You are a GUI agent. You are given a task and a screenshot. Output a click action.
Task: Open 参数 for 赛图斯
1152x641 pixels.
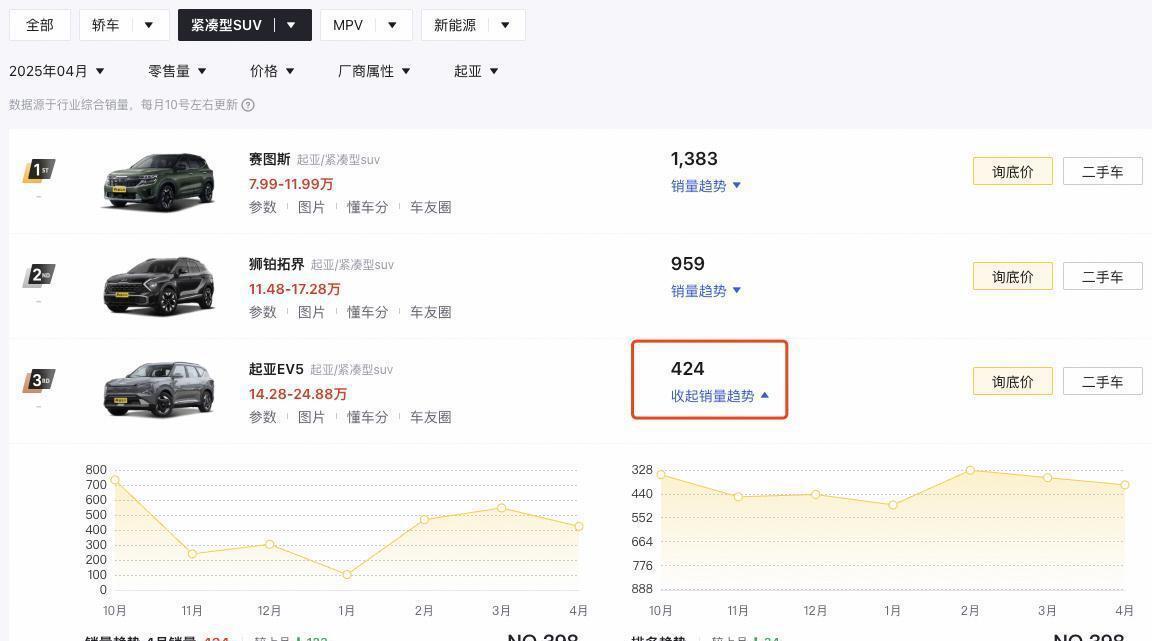coord(263,207)
